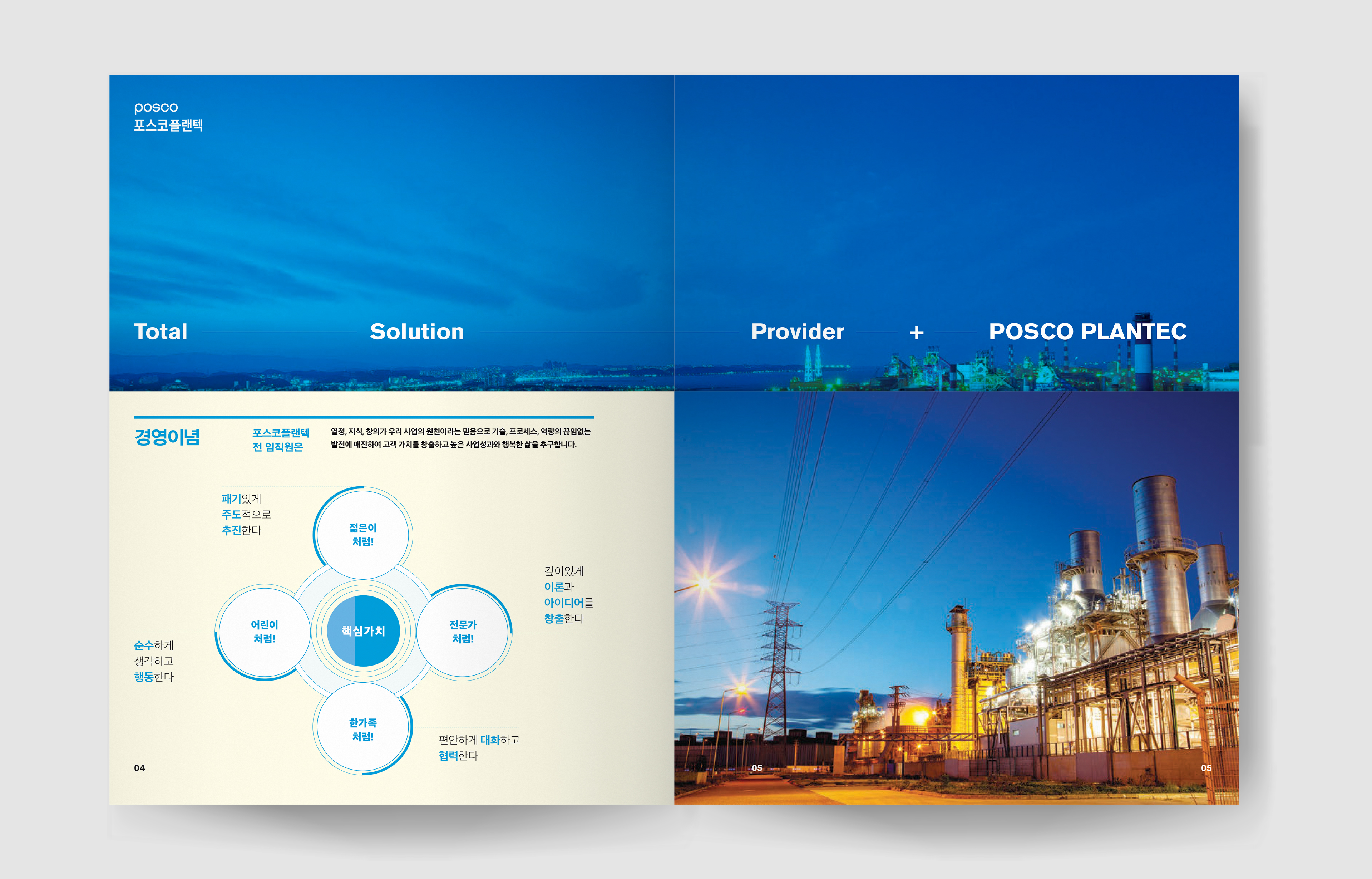Click the 경영이념 heading
This screenshot has height=879, width=1372.
(x=167, y=437)
